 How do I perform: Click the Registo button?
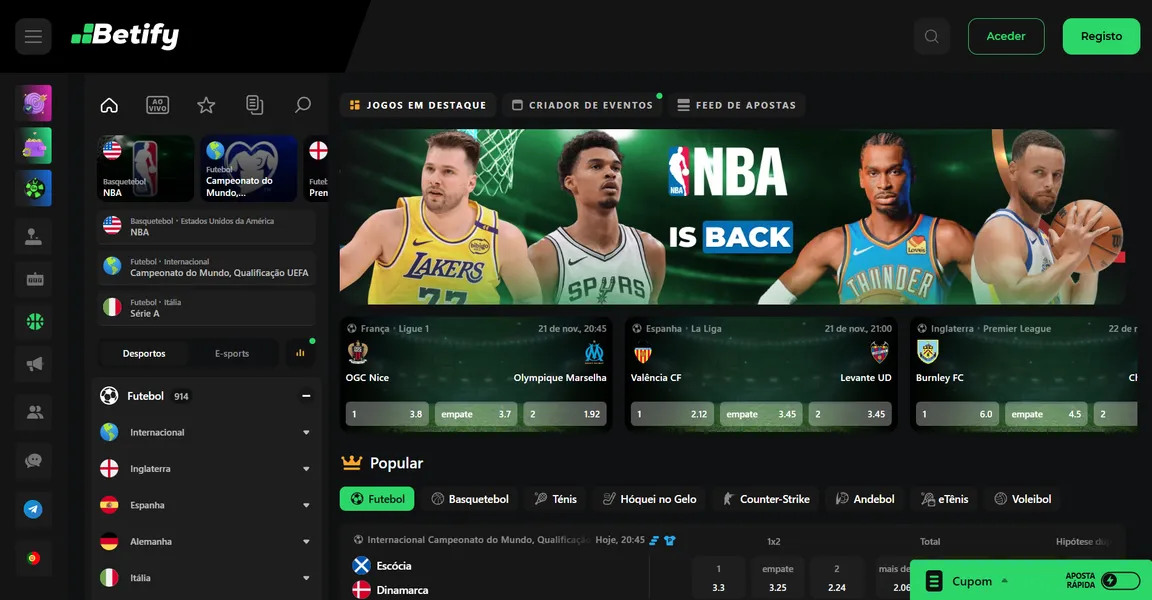[1101, 37]
